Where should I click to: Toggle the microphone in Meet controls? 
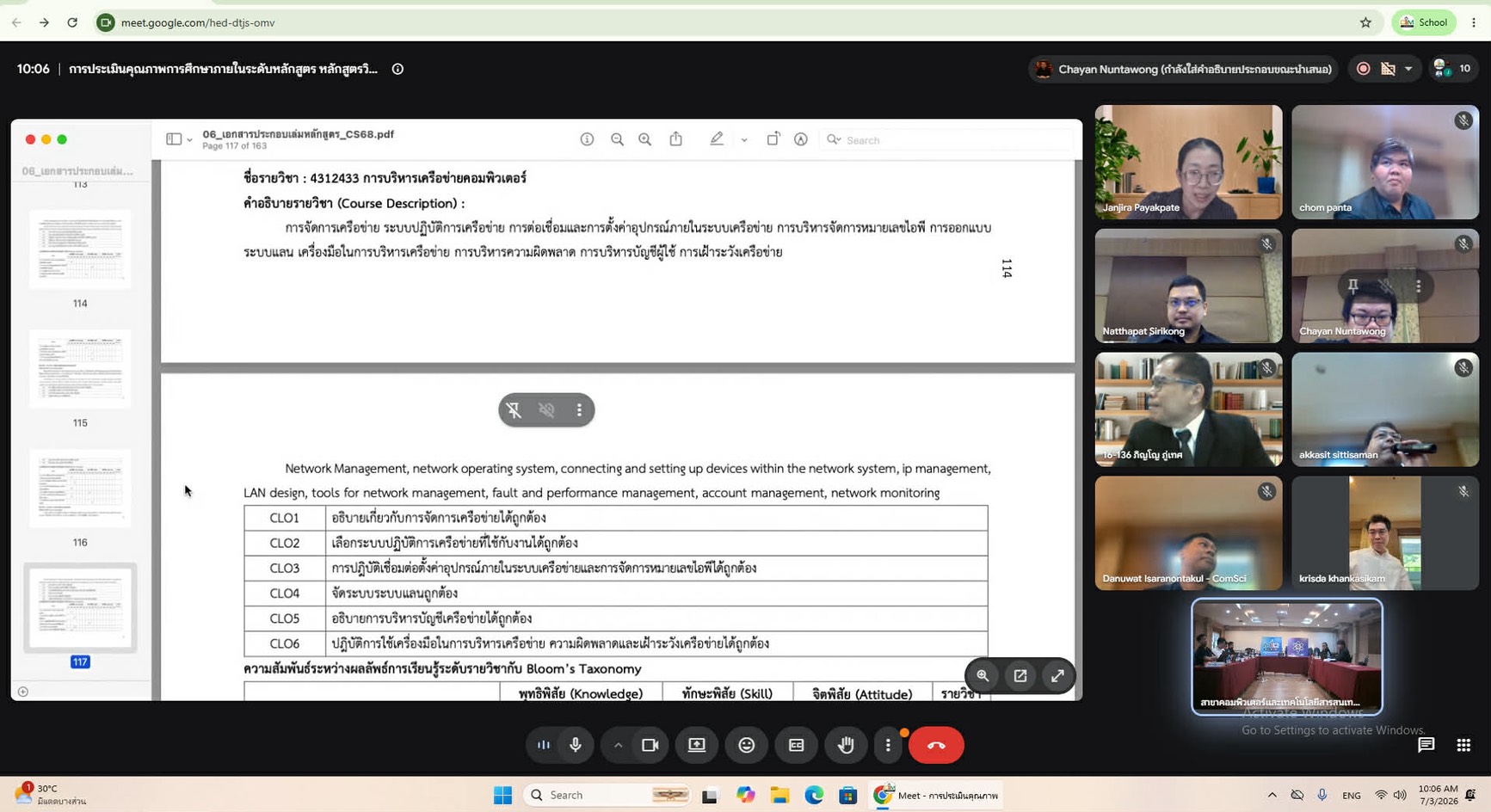click(576, 745)
